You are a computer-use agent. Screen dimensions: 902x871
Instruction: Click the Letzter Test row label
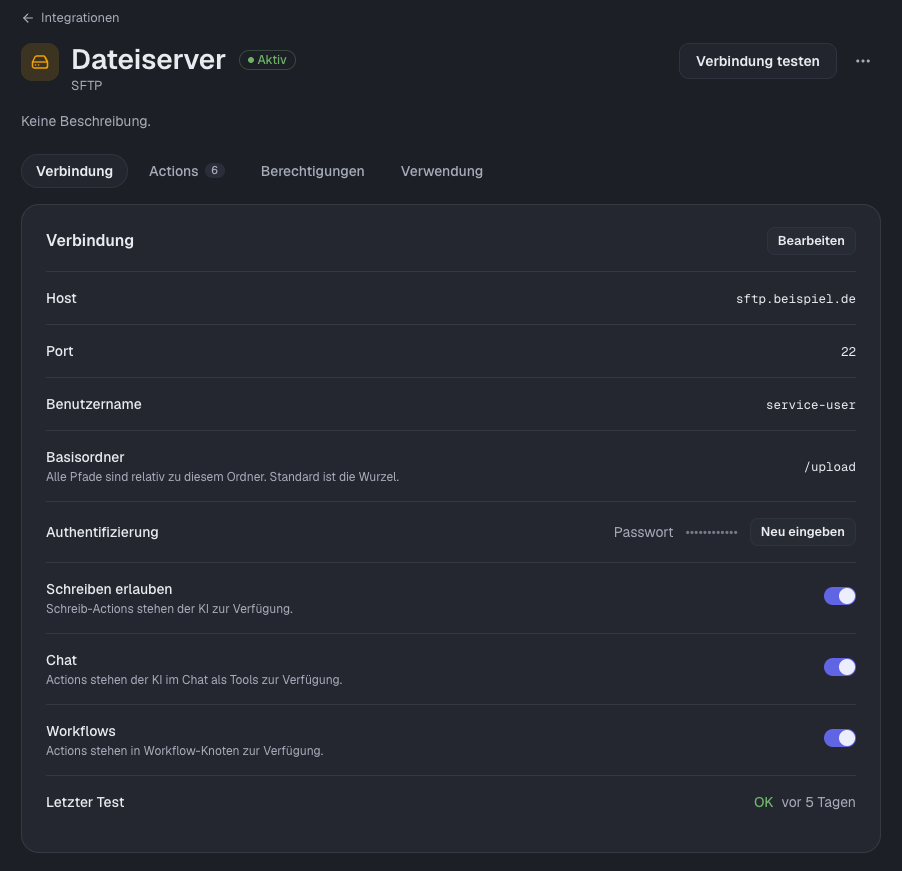click(85, 802)
